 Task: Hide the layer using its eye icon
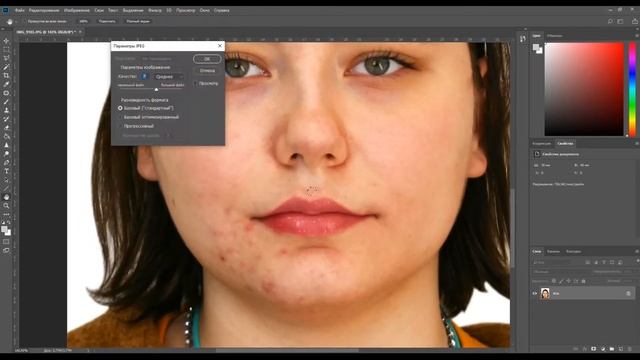[x=535, y=293]
